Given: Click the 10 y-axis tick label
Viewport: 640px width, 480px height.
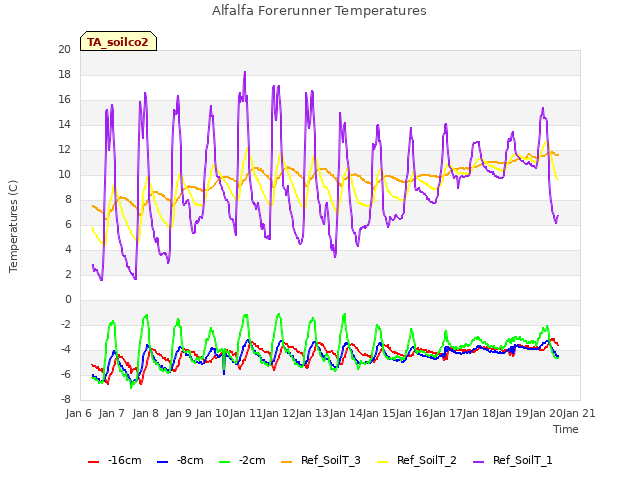Looking at the screenshot, I should pos(64,175).
